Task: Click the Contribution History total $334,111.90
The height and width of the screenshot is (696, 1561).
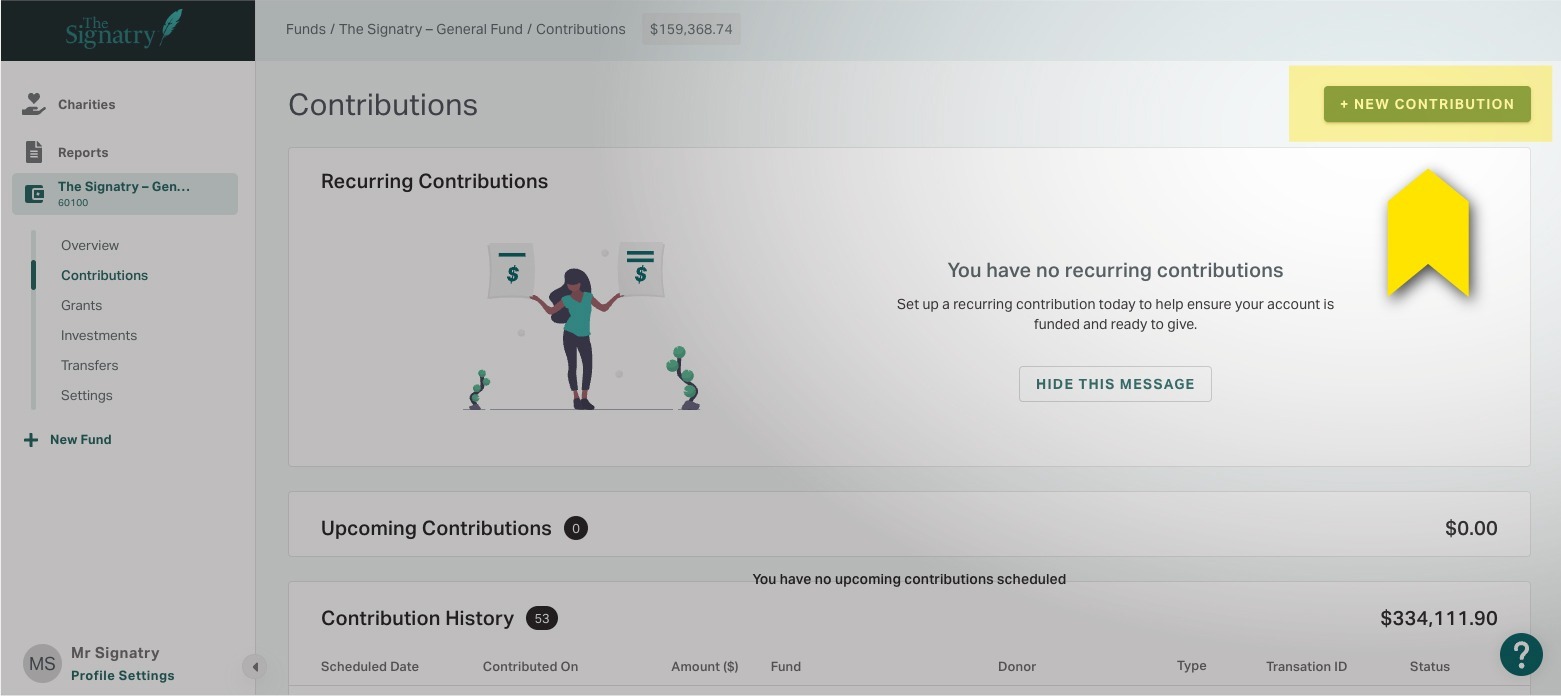Action: click(1439, 619)
